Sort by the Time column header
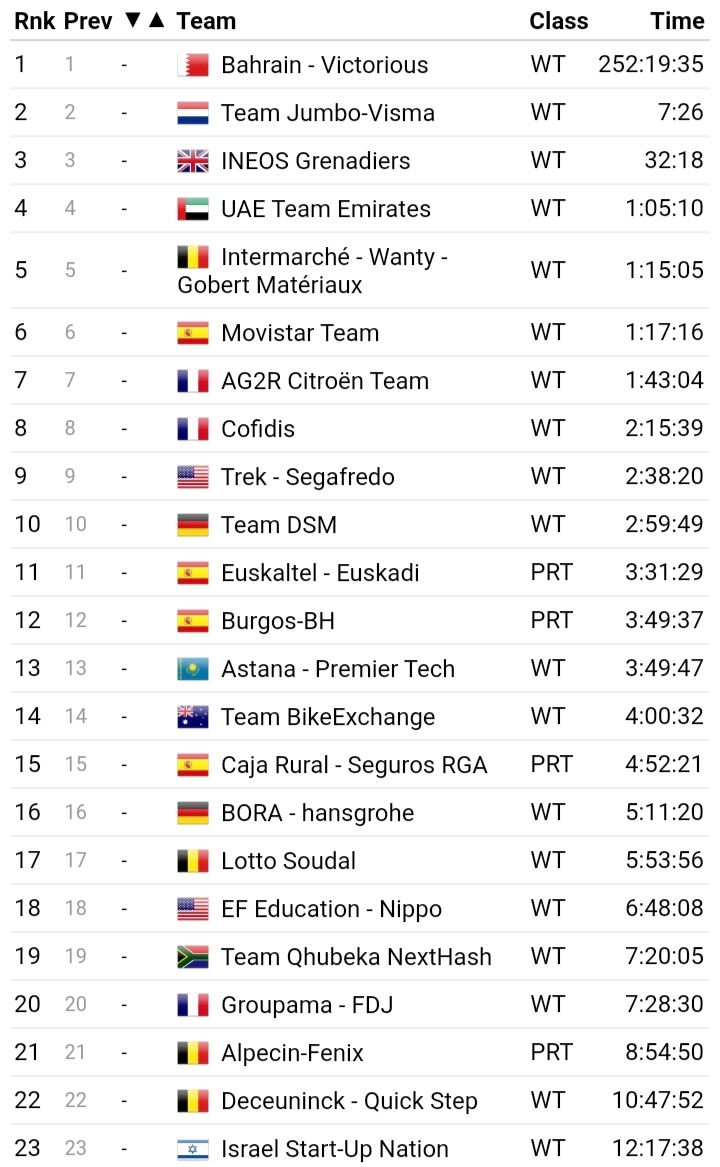This screenshot has width=720, height=1167. coord(677,21)
